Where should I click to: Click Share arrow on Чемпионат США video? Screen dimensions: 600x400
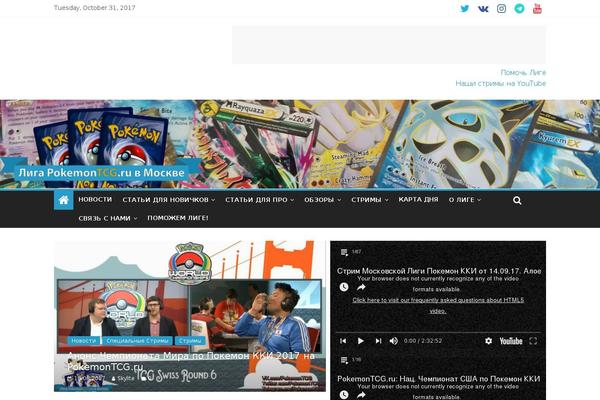[361, 395]
